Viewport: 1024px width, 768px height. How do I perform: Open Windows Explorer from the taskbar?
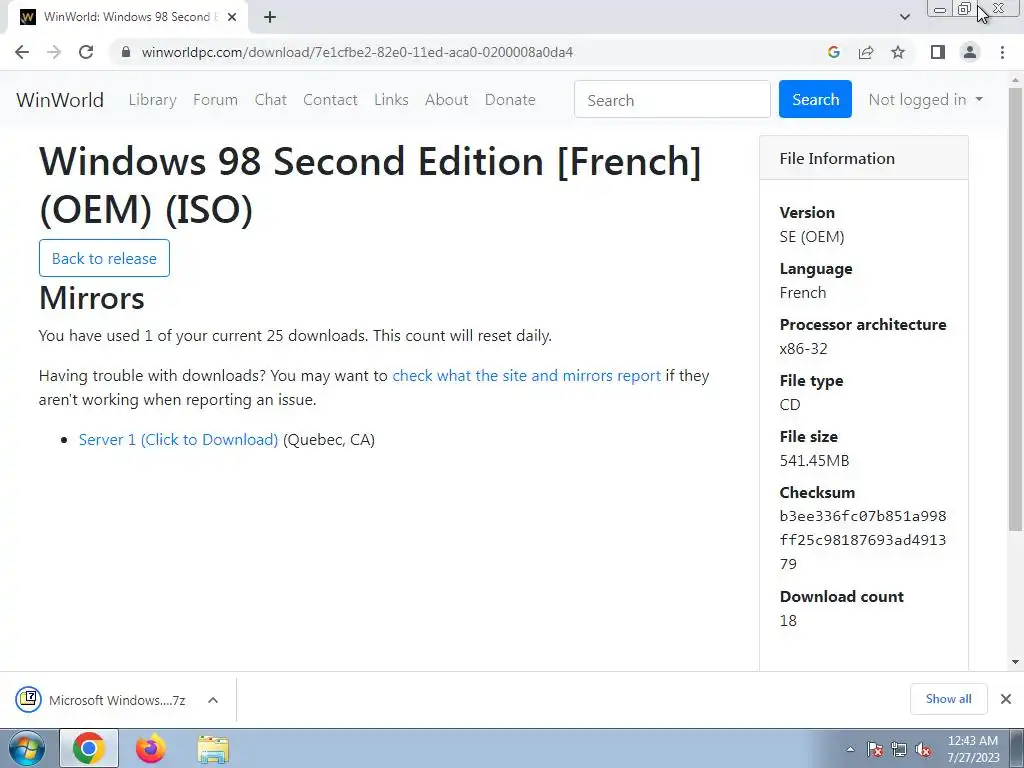point(213,750)
